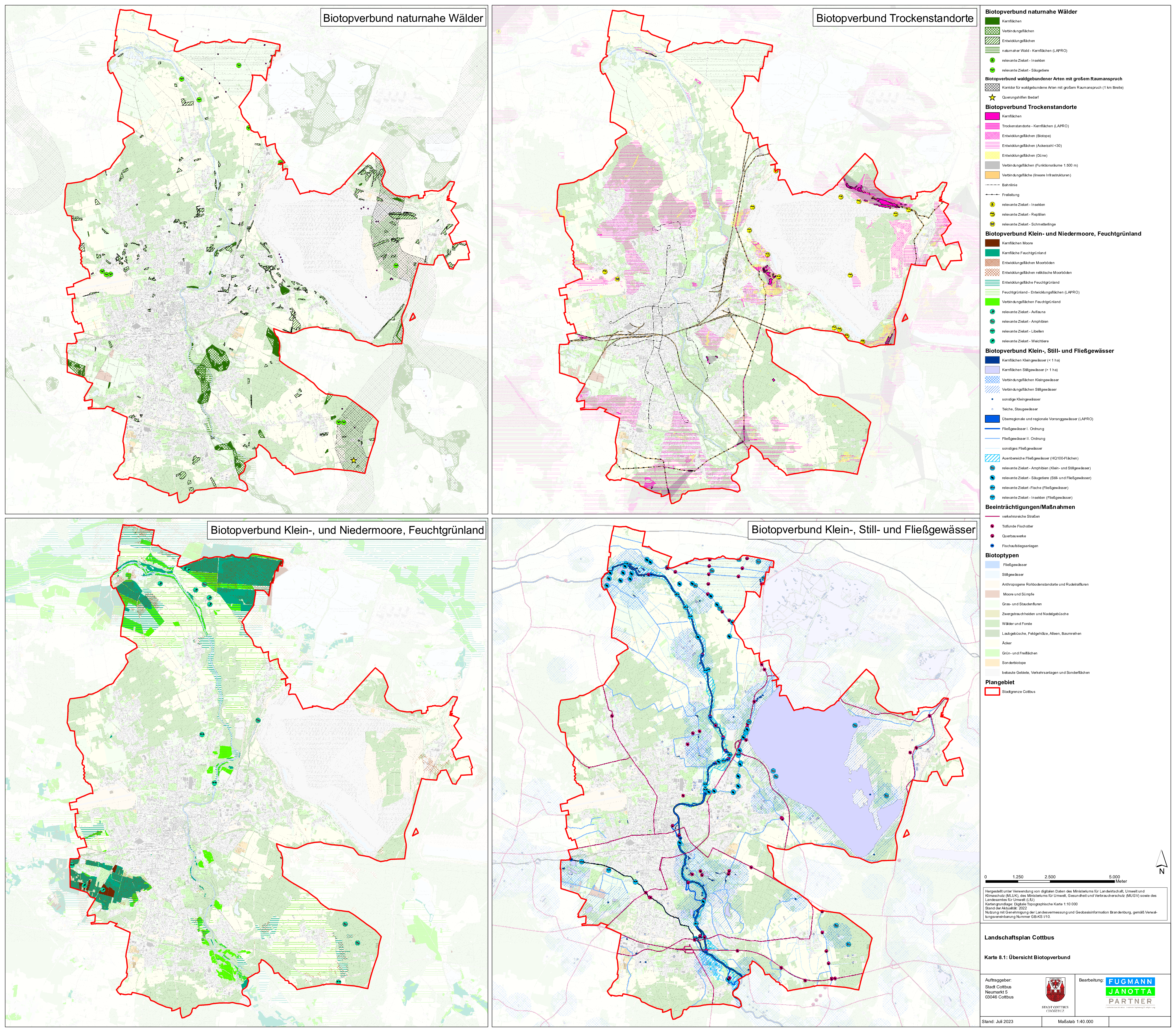This screenshot has height=1032, width=1176.
Task: Click the dark green Kernflächen forest swatch
Action: 993,21
